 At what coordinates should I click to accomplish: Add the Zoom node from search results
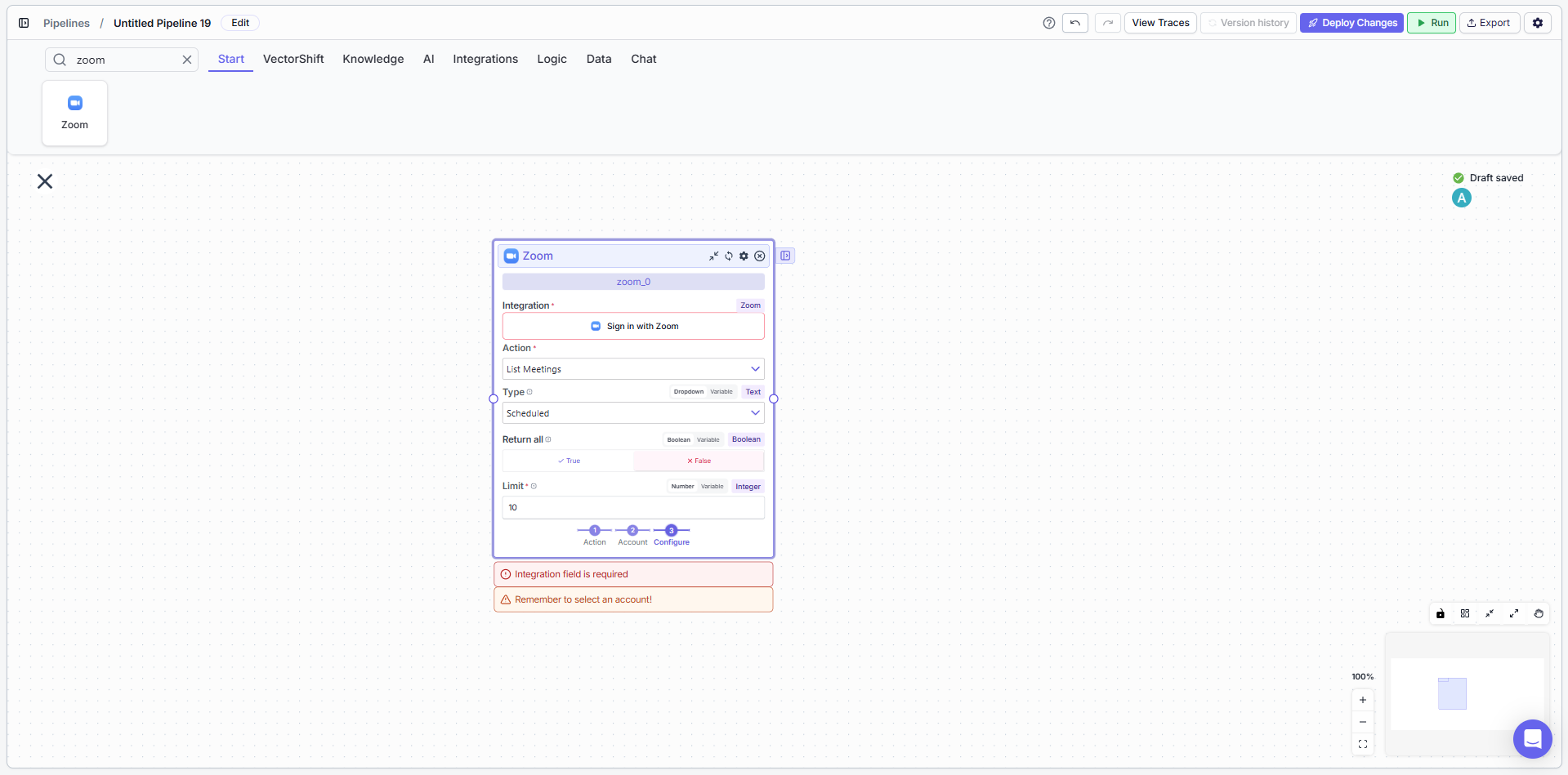tap(74, 113)
